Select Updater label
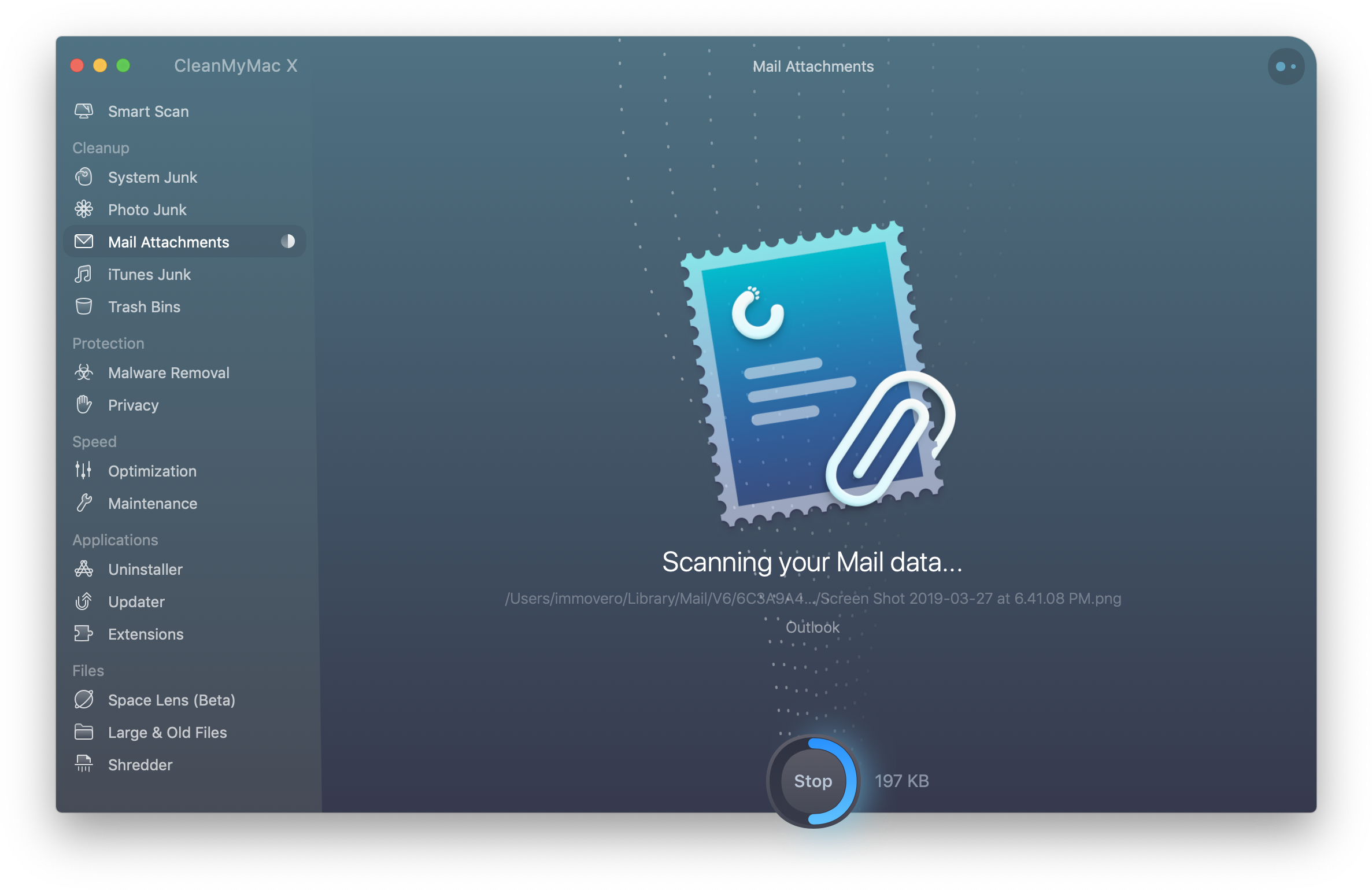The image size is (1372, 890). (136, 602)
